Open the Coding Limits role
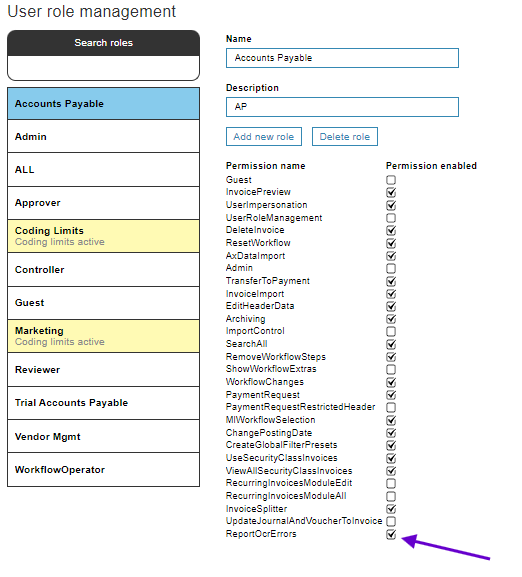The image size is (522, 577). pyautogui.click(x=103, y=236)
